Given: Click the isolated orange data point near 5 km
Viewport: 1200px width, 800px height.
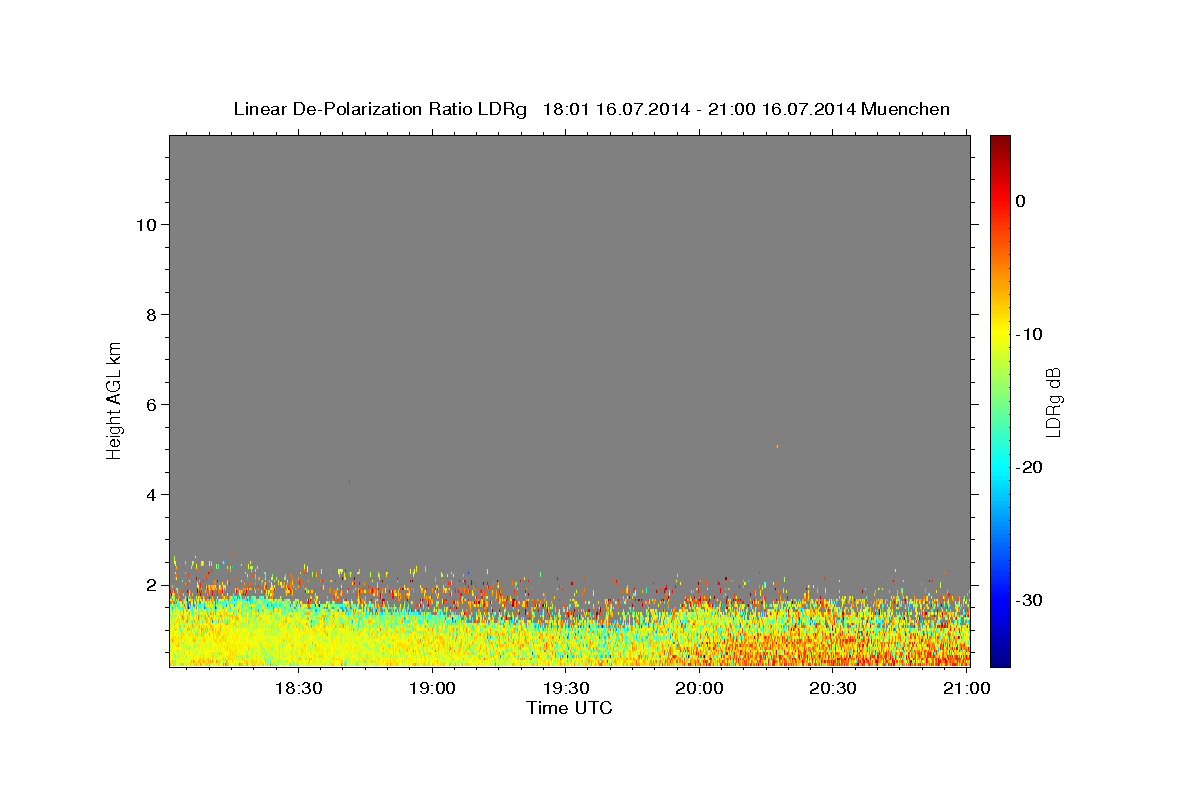Looking at the screenshot, I should (777, 446).
